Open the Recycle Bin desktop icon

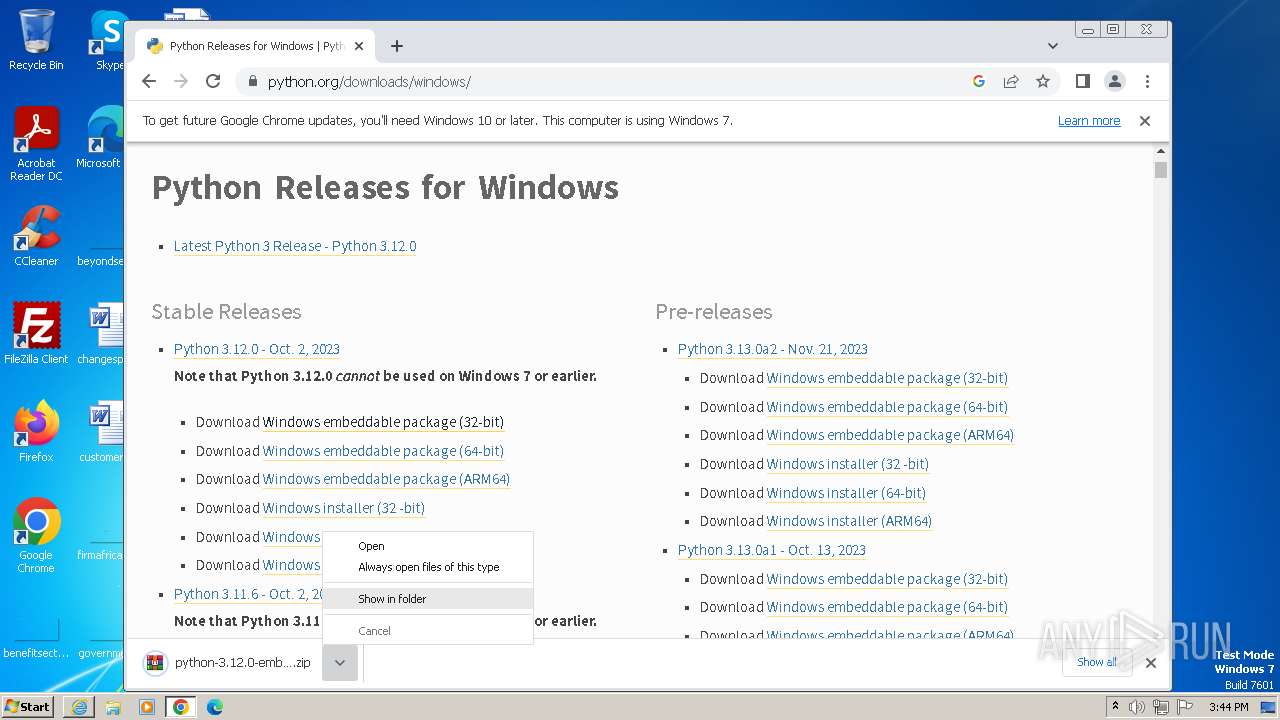pyautogui.click(x=36, y=40)
